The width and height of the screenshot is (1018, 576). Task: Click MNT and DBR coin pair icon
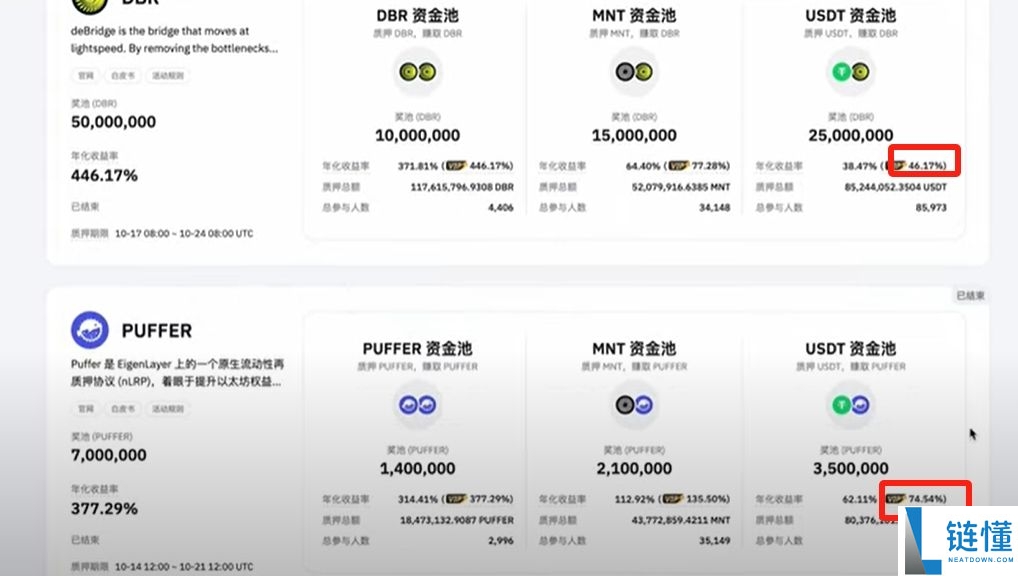(x=634, y=72)
